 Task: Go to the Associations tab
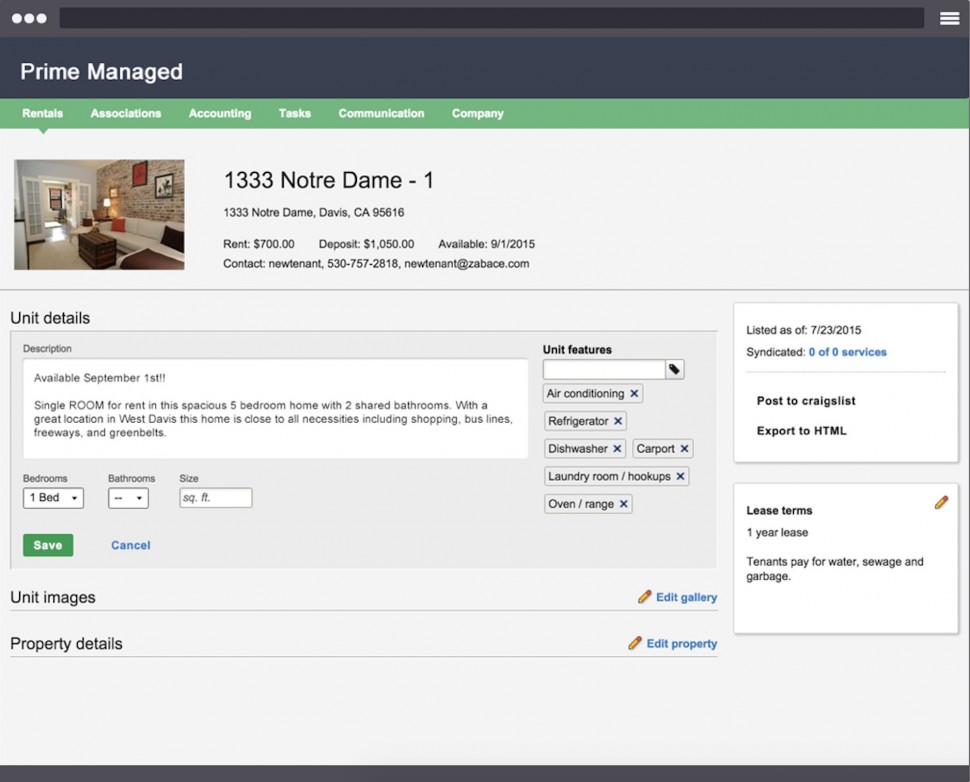(126, 114)
